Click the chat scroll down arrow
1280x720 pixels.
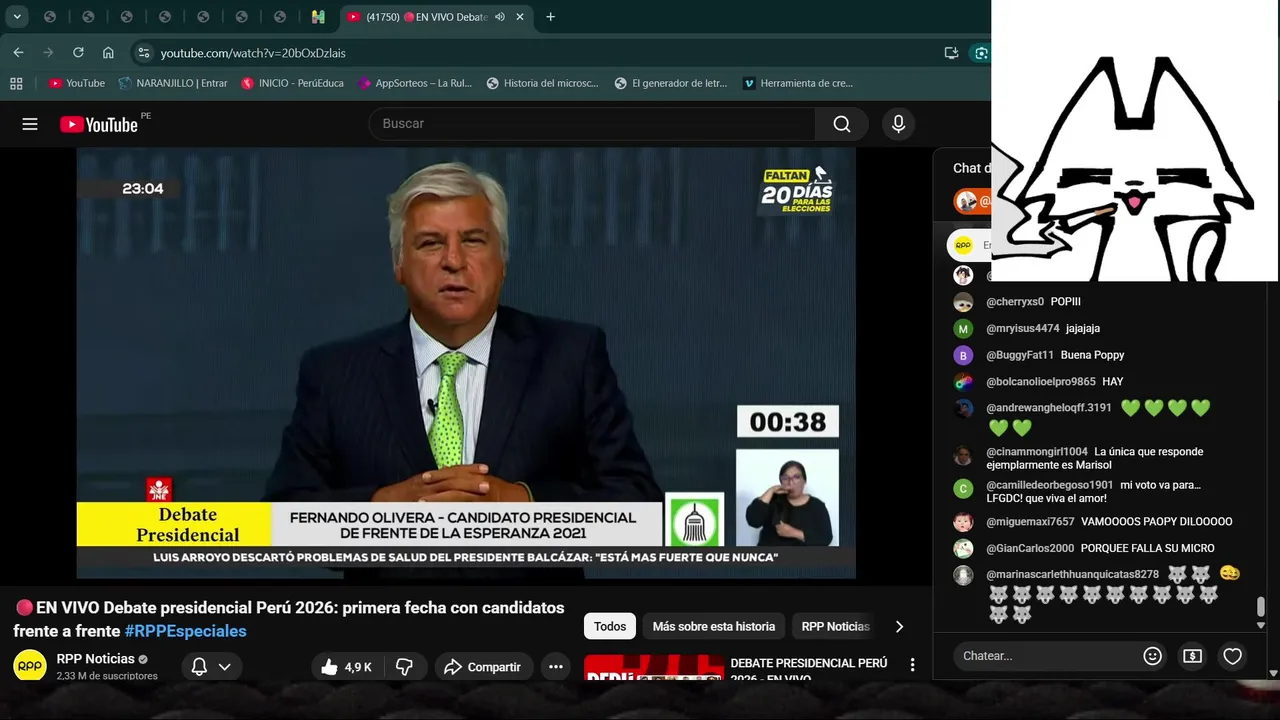pyautogui.click(x=1260, y=625)
